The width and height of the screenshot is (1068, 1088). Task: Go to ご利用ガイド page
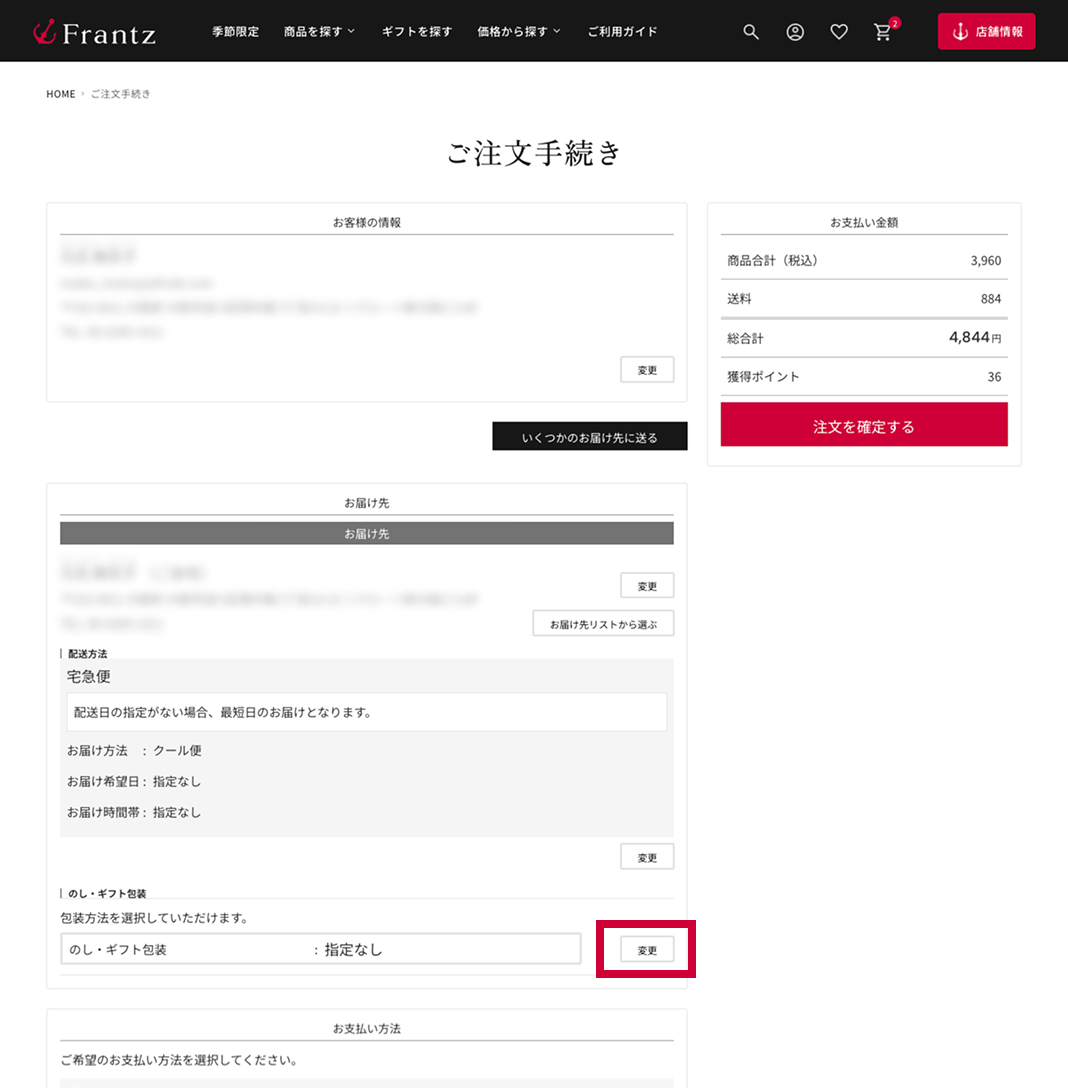[622, 32]
